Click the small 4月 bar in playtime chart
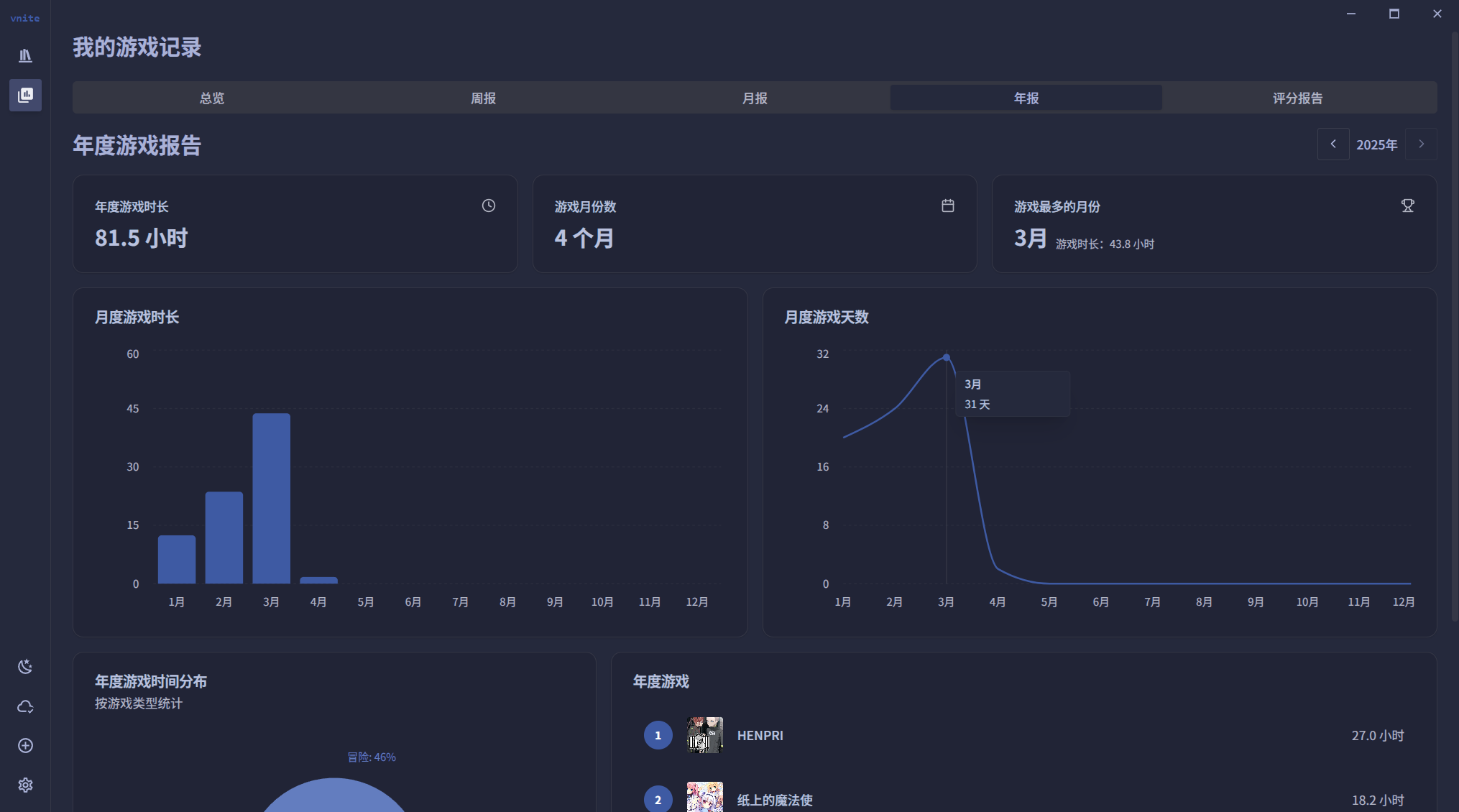 (319, 580)
